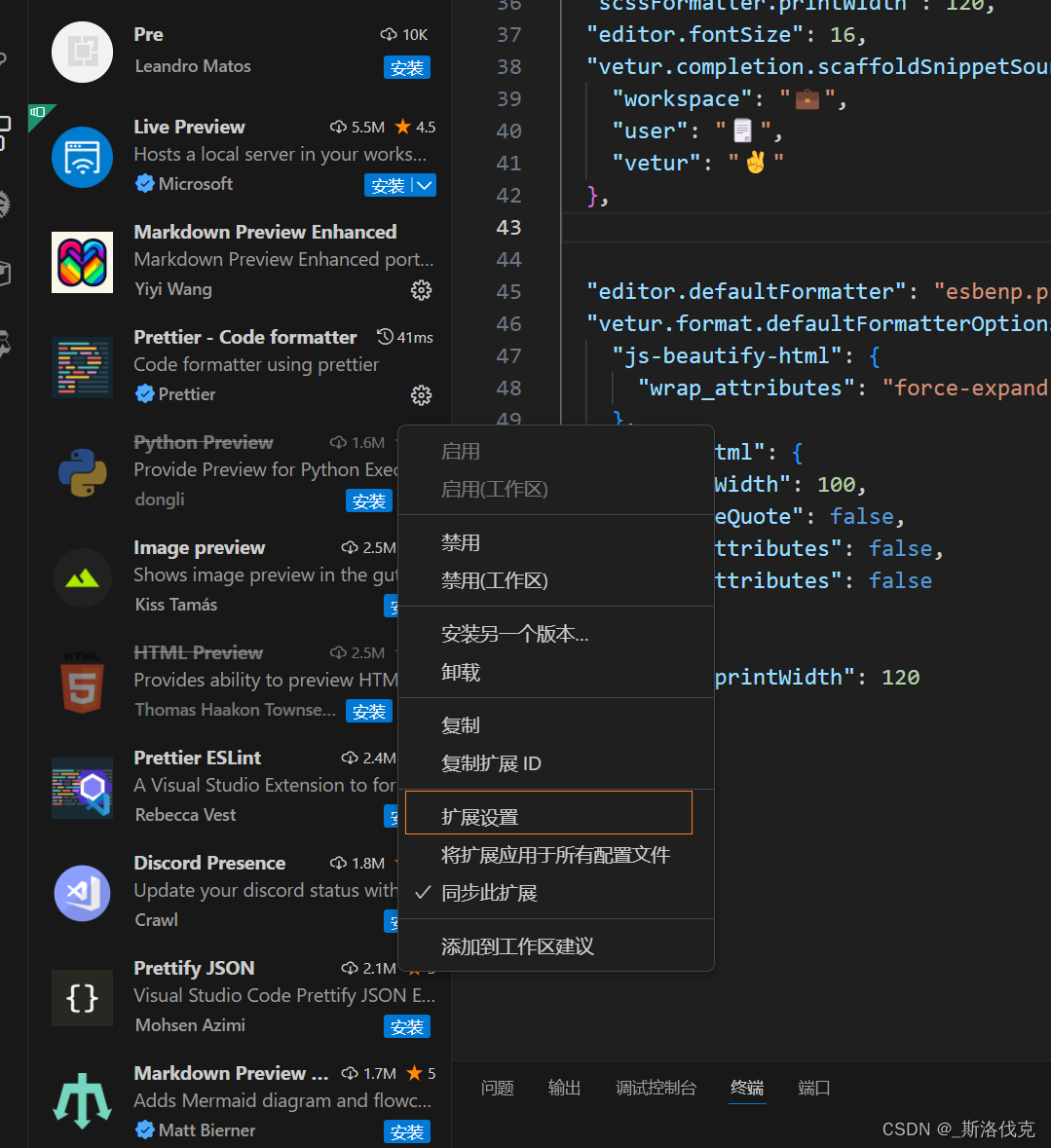Click line number 43 in the editor
Viewport: 1051px width, 1148px height.
point(508,227)
